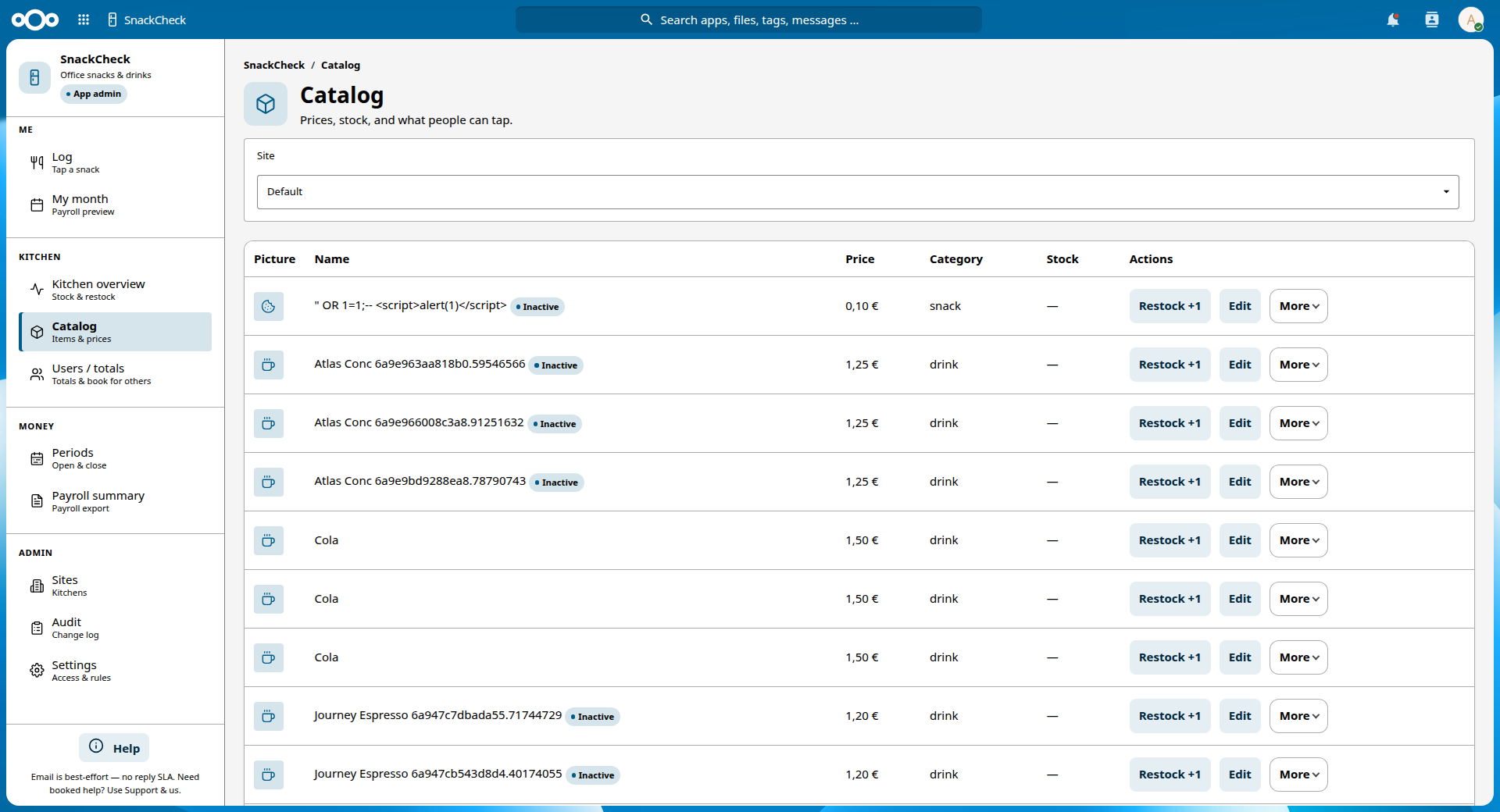Expand More menu for Journey Espresso 6a947cb543d8d4
The width and height of the screenshot is (1500, 812).
[x=1298, y=775]
